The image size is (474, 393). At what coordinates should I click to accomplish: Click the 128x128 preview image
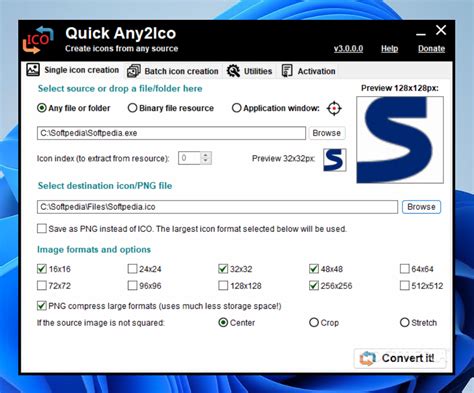coord(400,140)
